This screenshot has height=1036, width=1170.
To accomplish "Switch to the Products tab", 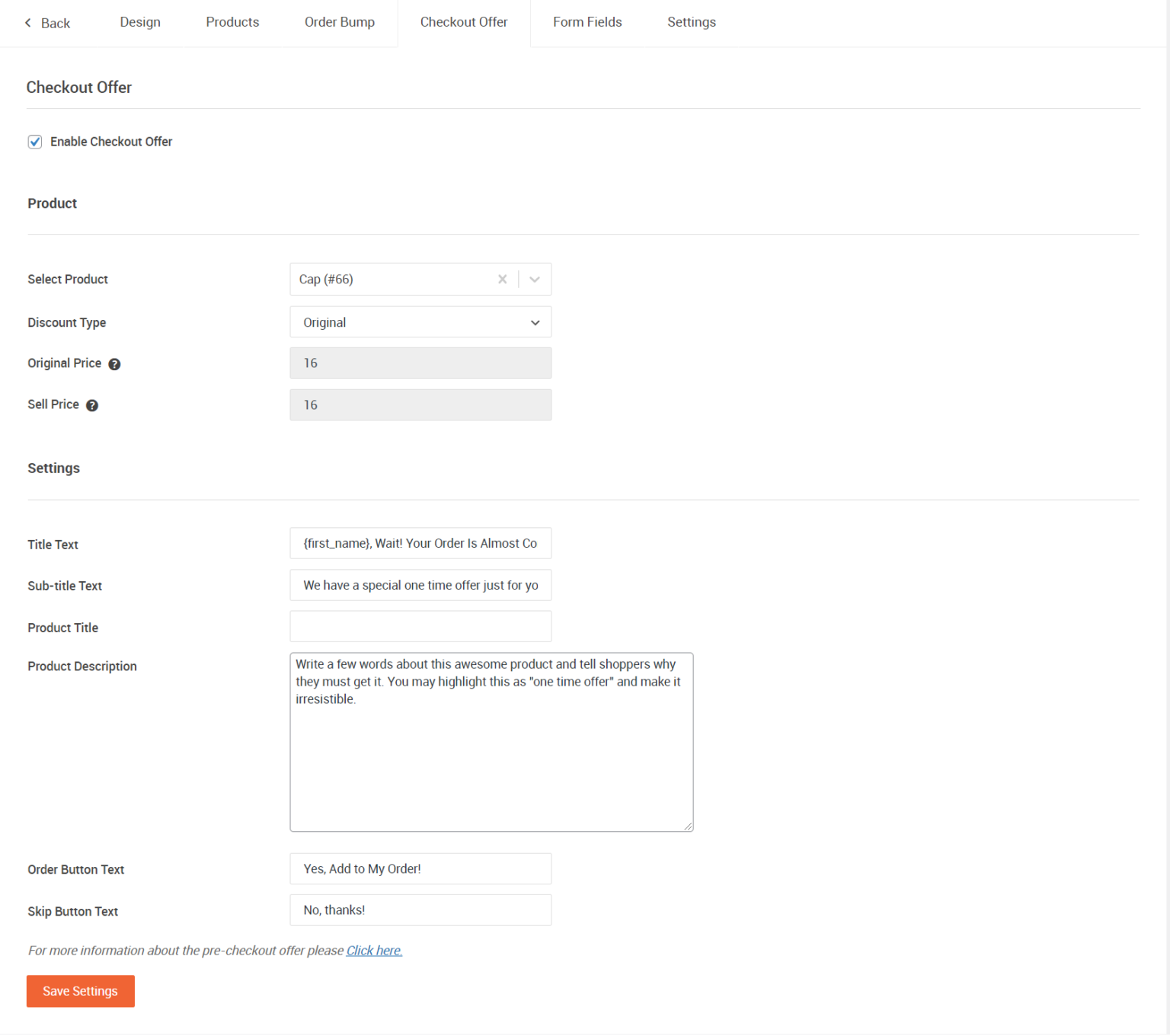I will [232, 22].
